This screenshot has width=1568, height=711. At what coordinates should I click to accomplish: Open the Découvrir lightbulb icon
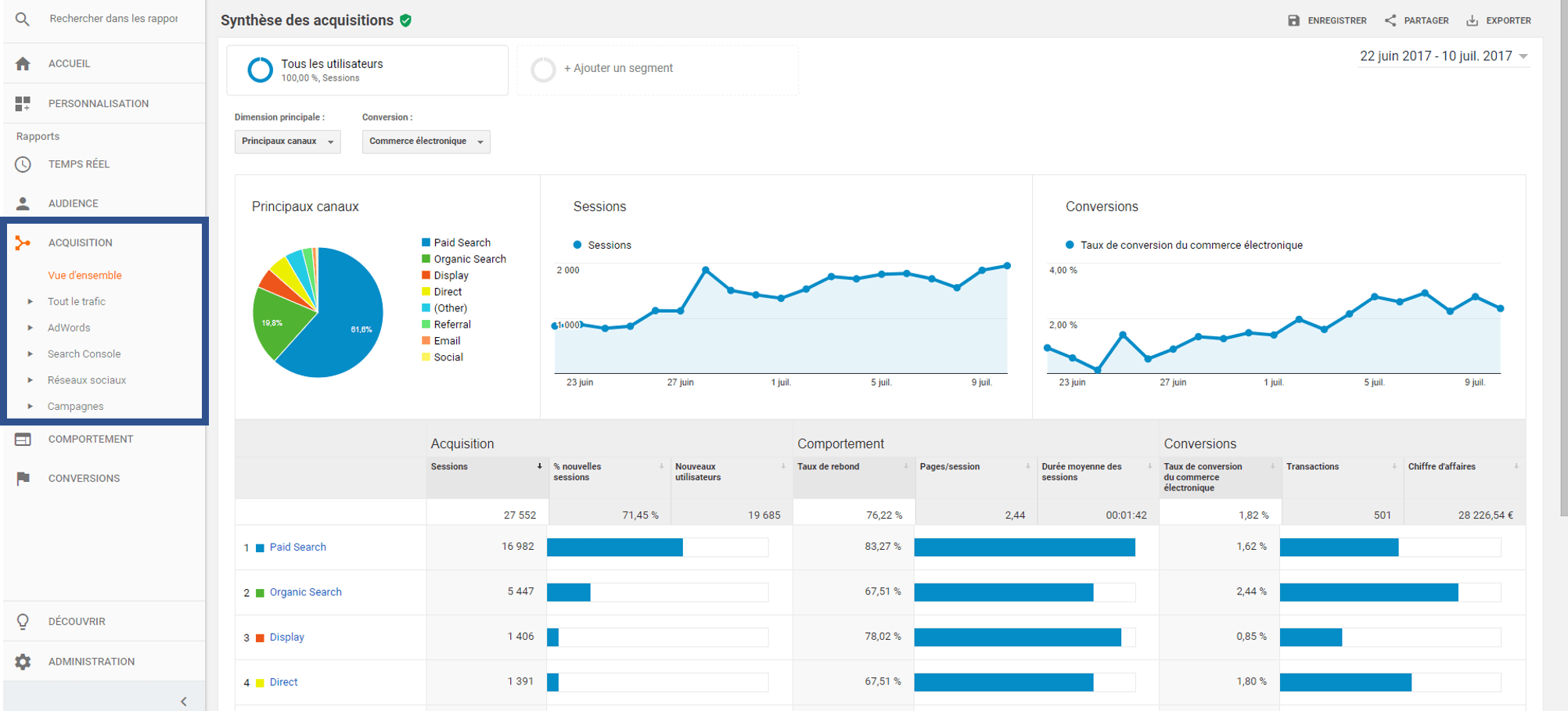tap(23, 621)
